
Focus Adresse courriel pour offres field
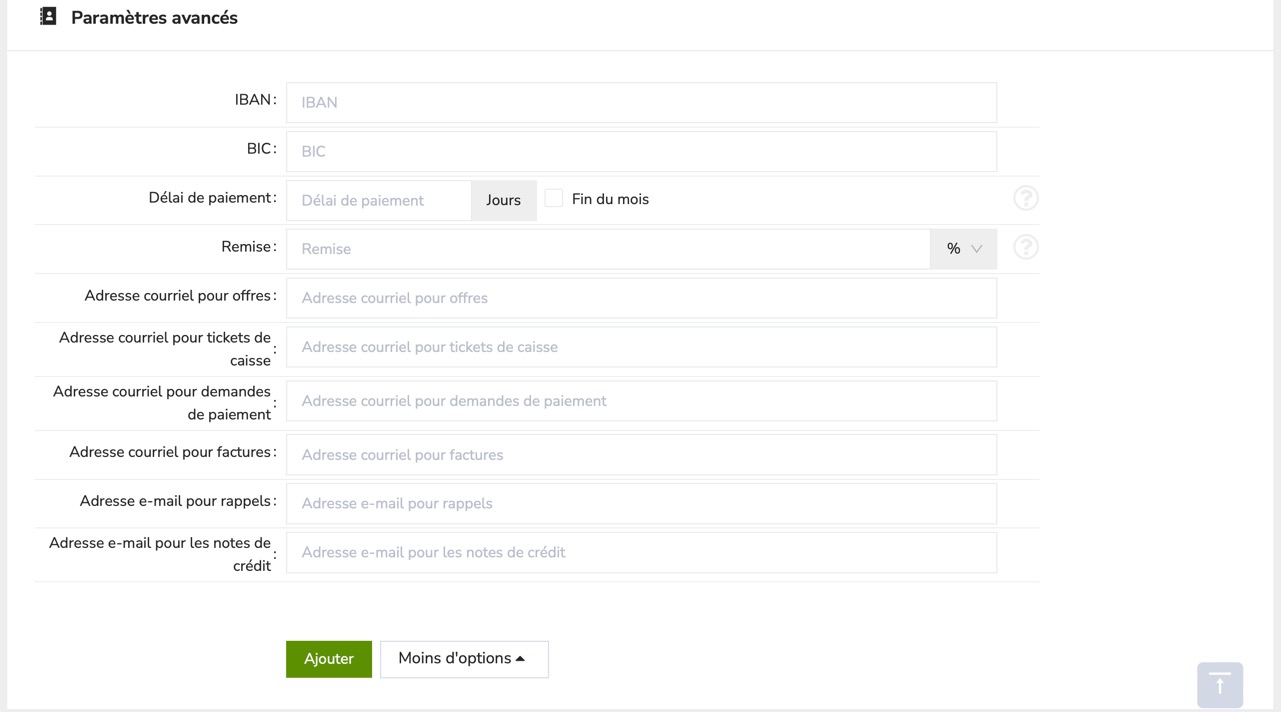point(641,298)
